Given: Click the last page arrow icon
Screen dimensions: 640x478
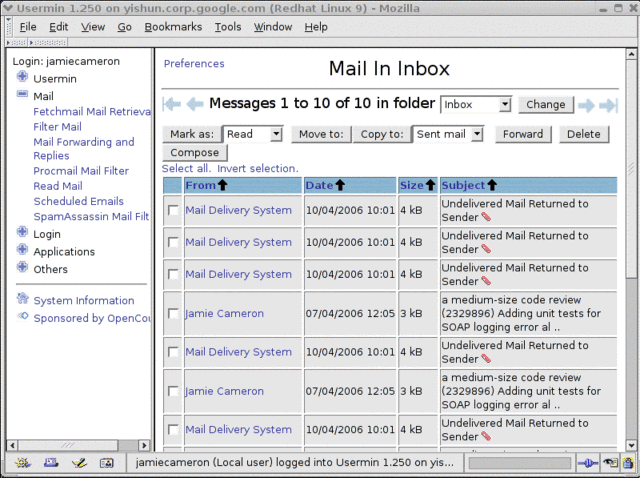Looking at the screenshot, I should tap(610, 104).
